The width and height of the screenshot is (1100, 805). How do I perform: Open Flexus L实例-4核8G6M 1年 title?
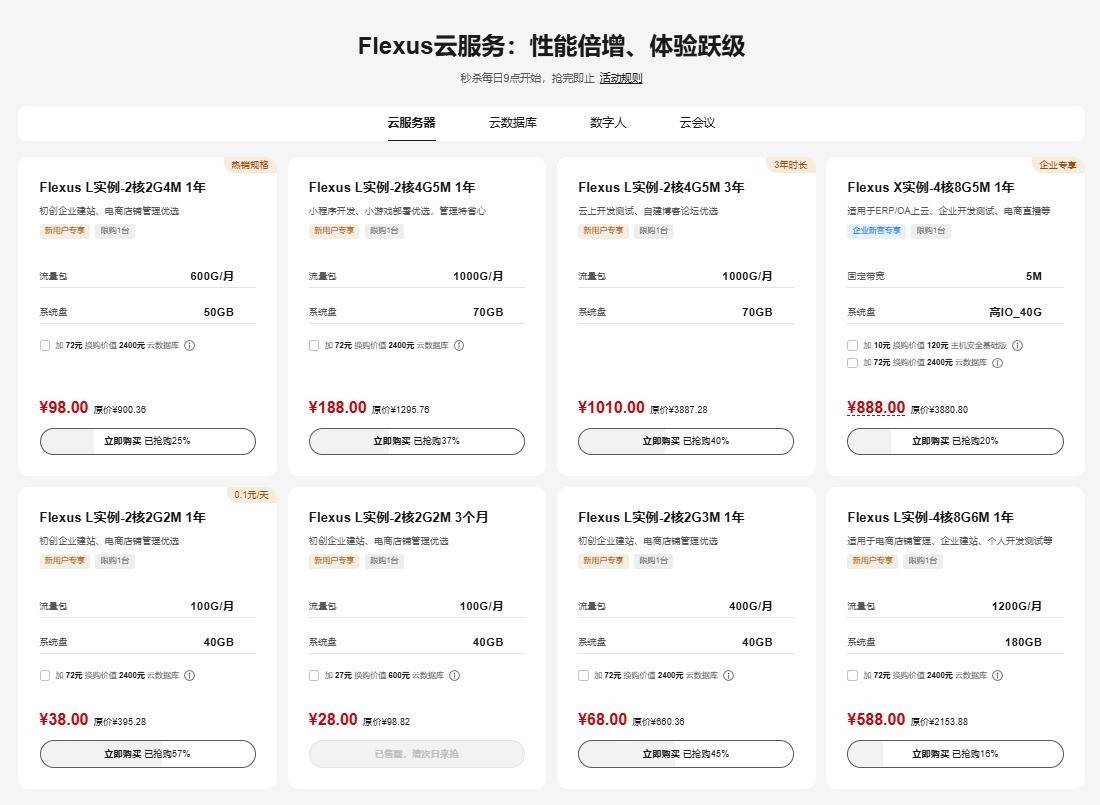point(930,517)
